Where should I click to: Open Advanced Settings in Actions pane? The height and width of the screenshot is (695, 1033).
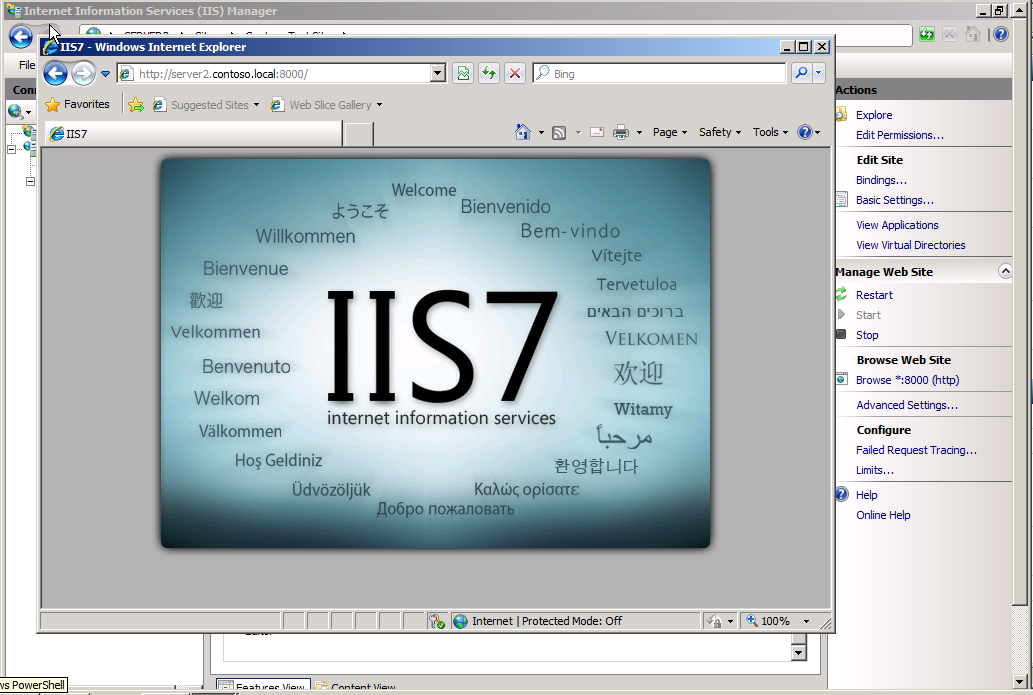(907, 405)
